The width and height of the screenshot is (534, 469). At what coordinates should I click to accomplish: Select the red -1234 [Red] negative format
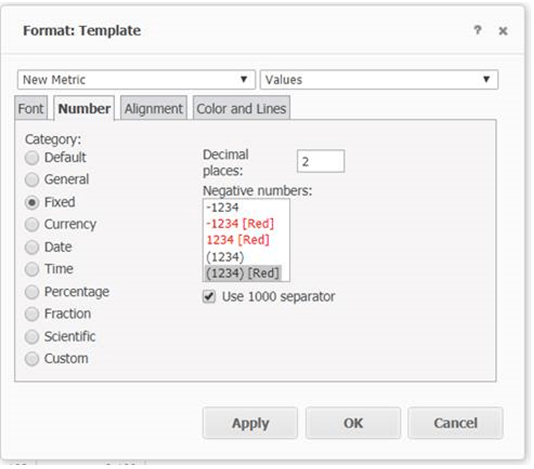click(x=240, y=224)
